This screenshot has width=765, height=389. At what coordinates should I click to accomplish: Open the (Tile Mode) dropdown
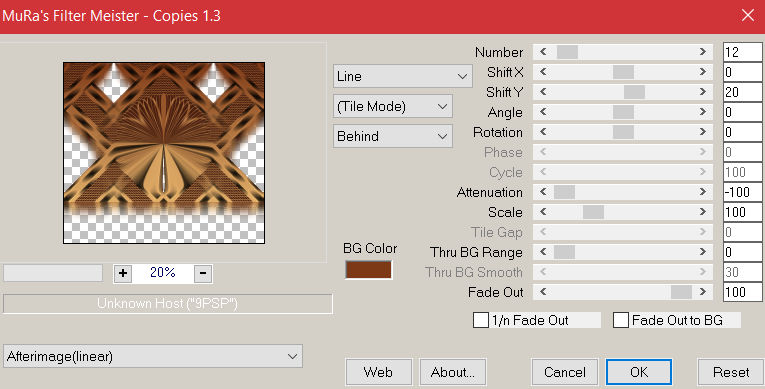[x=393, y=106]
